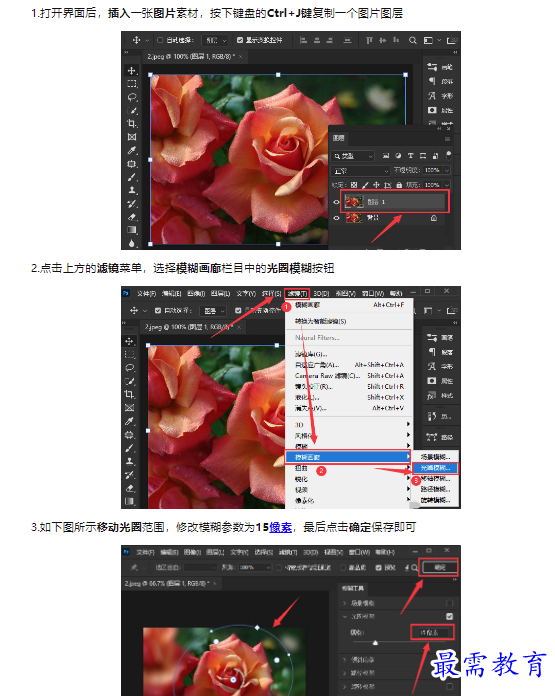Choose the highlighted blur gallery menu entry
The height and width of the screenshot is (696, 555).
[348, 457]
